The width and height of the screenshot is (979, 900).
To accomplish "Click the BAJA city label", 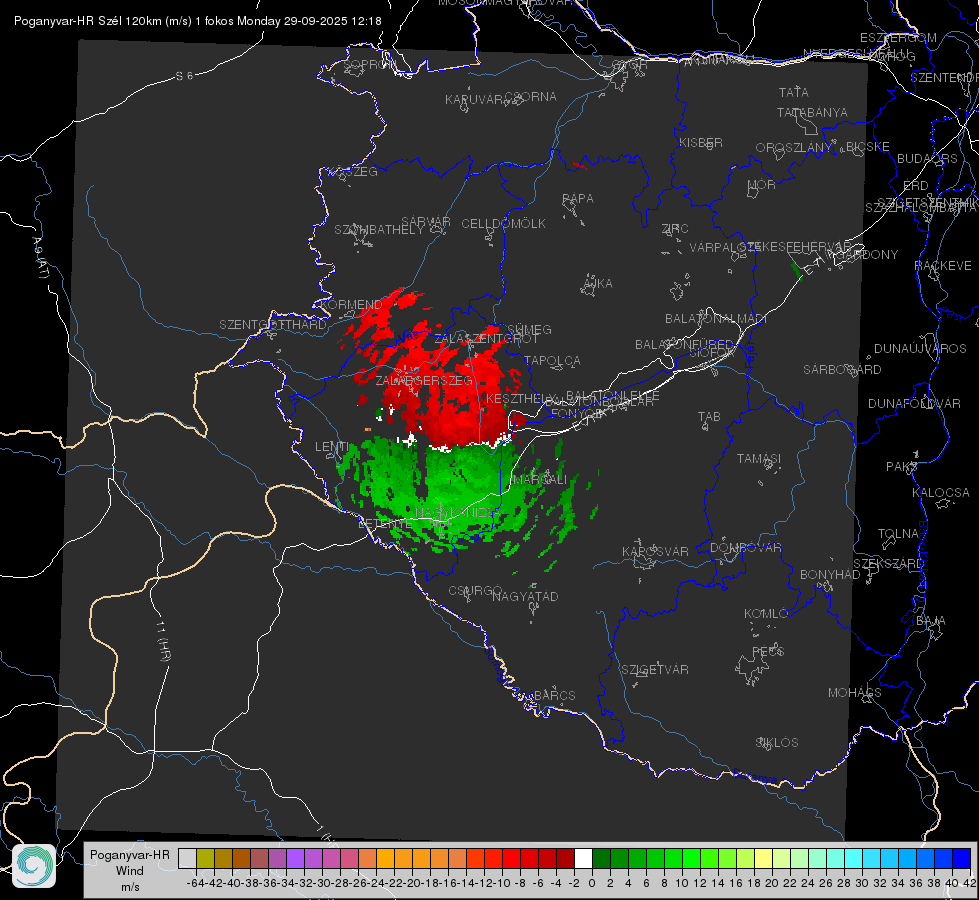I will (931, 621).
